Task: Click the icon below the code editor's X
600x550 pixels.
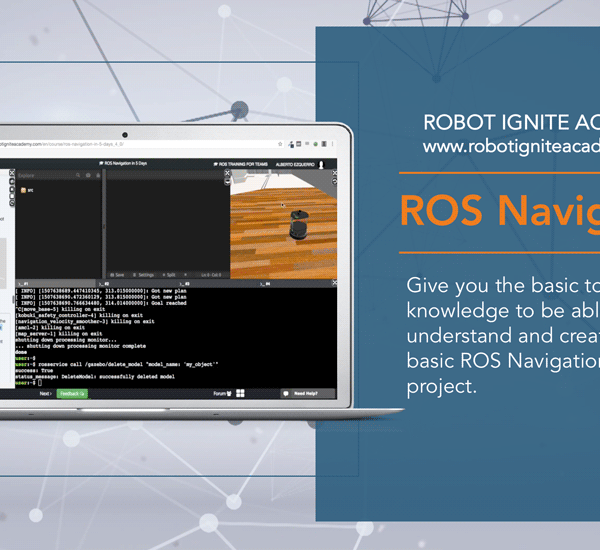Action: click(227, 181)
